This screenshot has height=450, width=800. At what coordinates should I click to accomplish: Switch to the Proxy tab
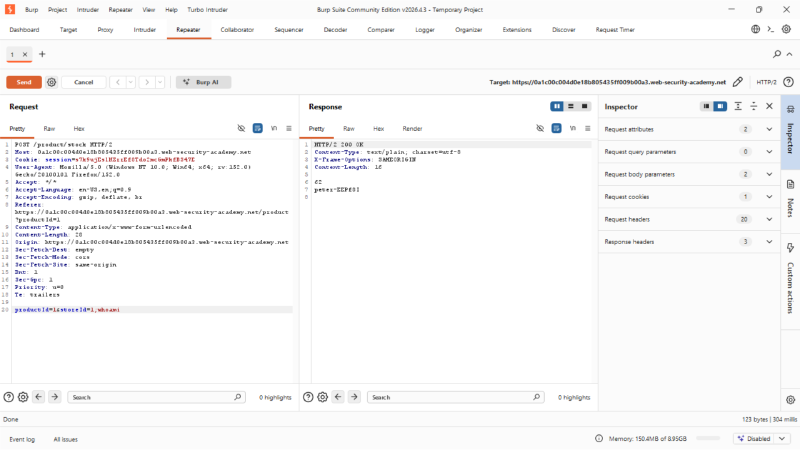tap(105, 30)
